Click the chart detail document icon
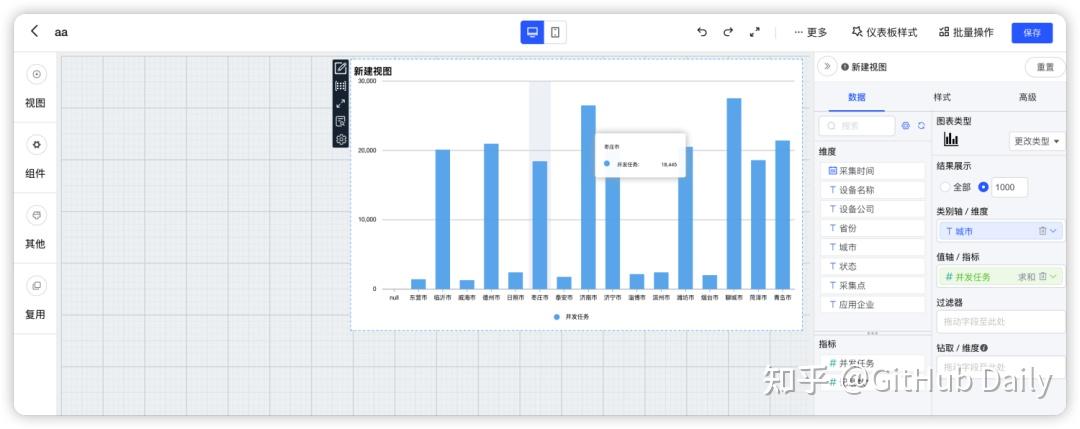The height and width of the screenshot is (429, 1080). [x=340, y=122]
